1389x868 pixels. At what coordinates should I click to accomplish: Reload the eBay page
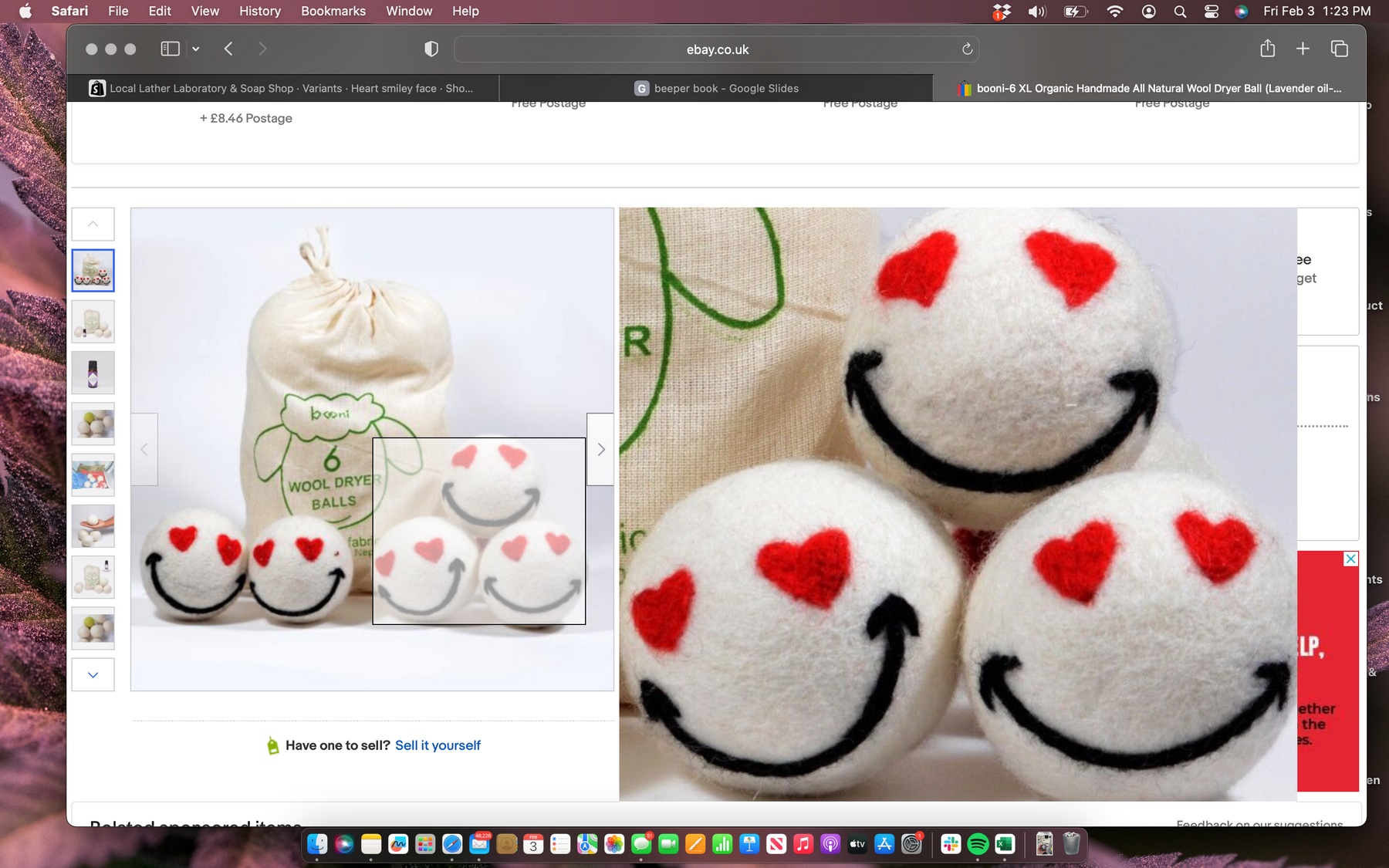point(967,49)
